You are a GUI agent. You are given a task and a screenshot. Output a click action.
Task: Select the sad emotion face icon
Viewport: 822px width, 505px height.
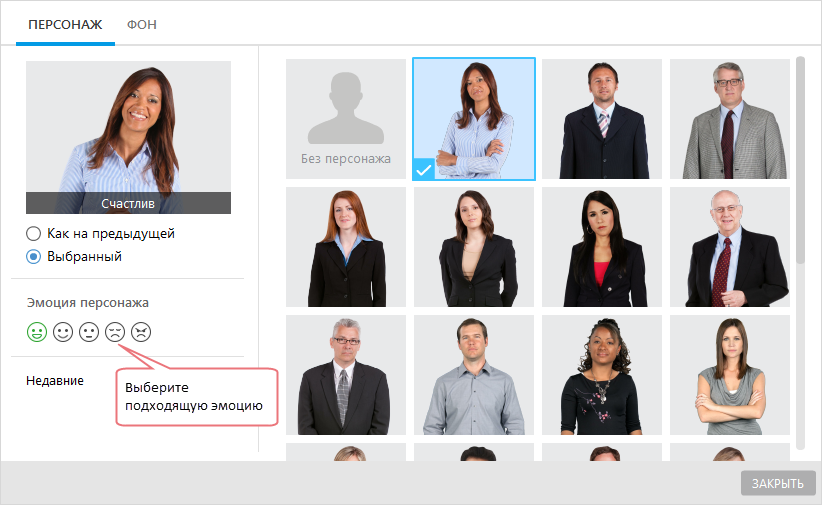[x=115, y=332]
